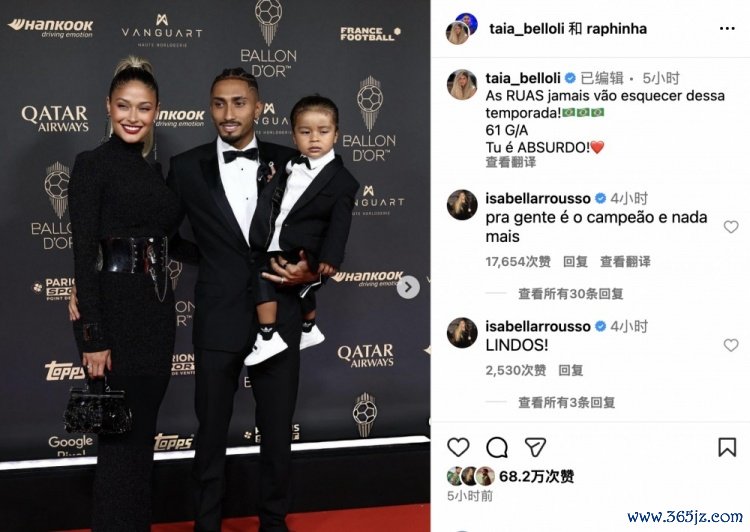Like the post with the heart icon
The width and height of the screenshot is (750, 532).
point(458,447)
